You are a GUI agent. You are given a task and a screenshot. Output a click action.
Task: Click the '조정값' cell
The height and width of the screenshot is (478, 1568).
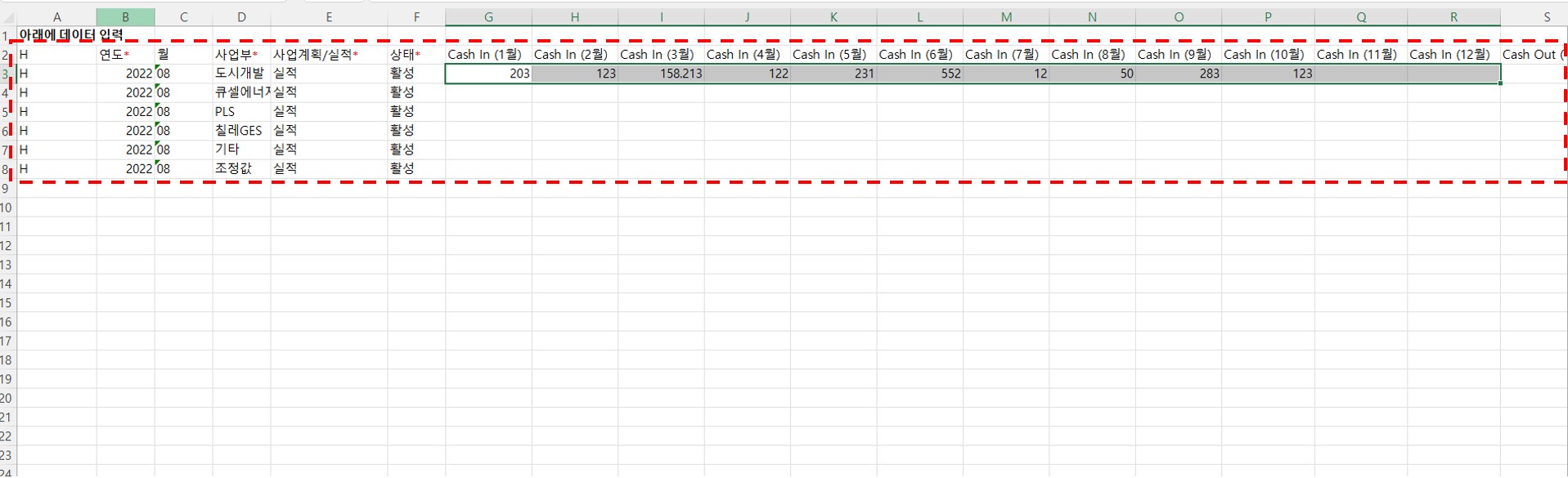pyautogui.click(x=240, y=168)
